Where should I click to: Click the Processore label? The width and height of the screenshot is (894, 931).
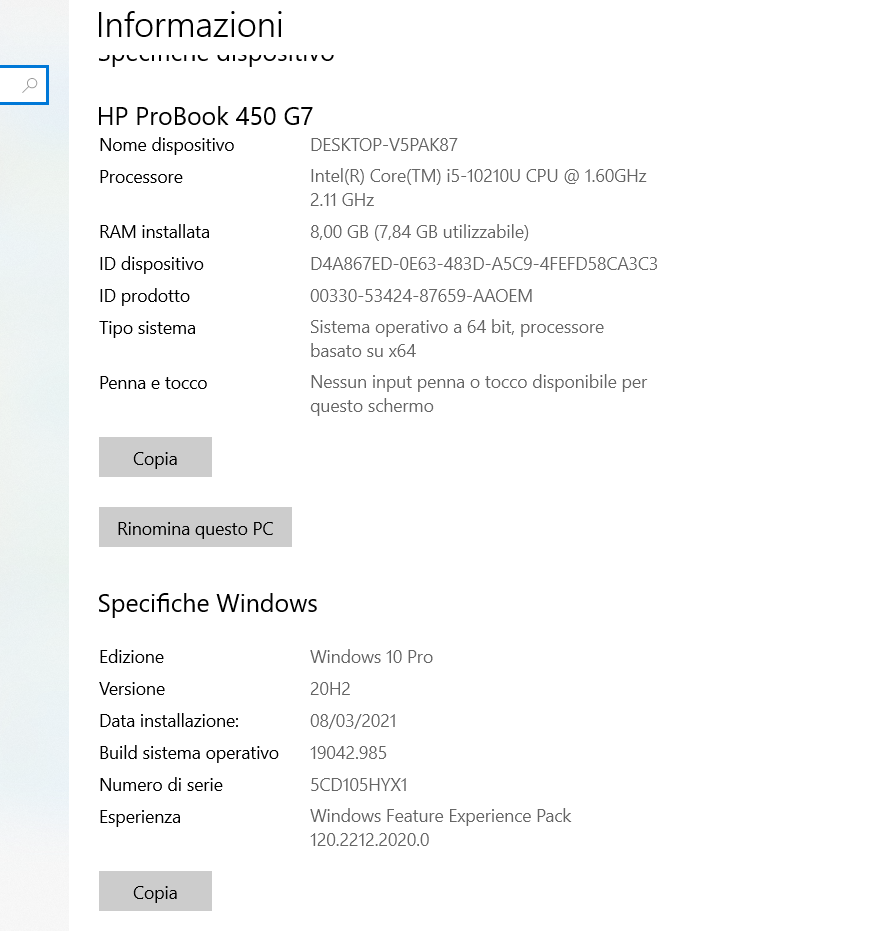141,177
